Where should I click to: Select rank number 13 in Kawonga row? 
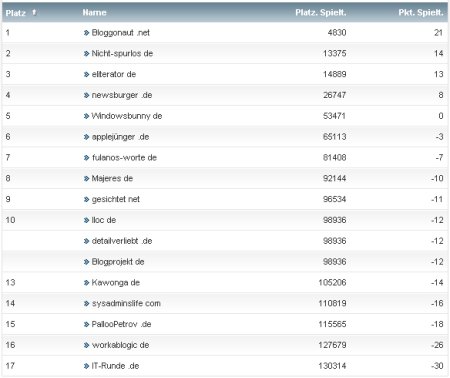tap(10, 283)
